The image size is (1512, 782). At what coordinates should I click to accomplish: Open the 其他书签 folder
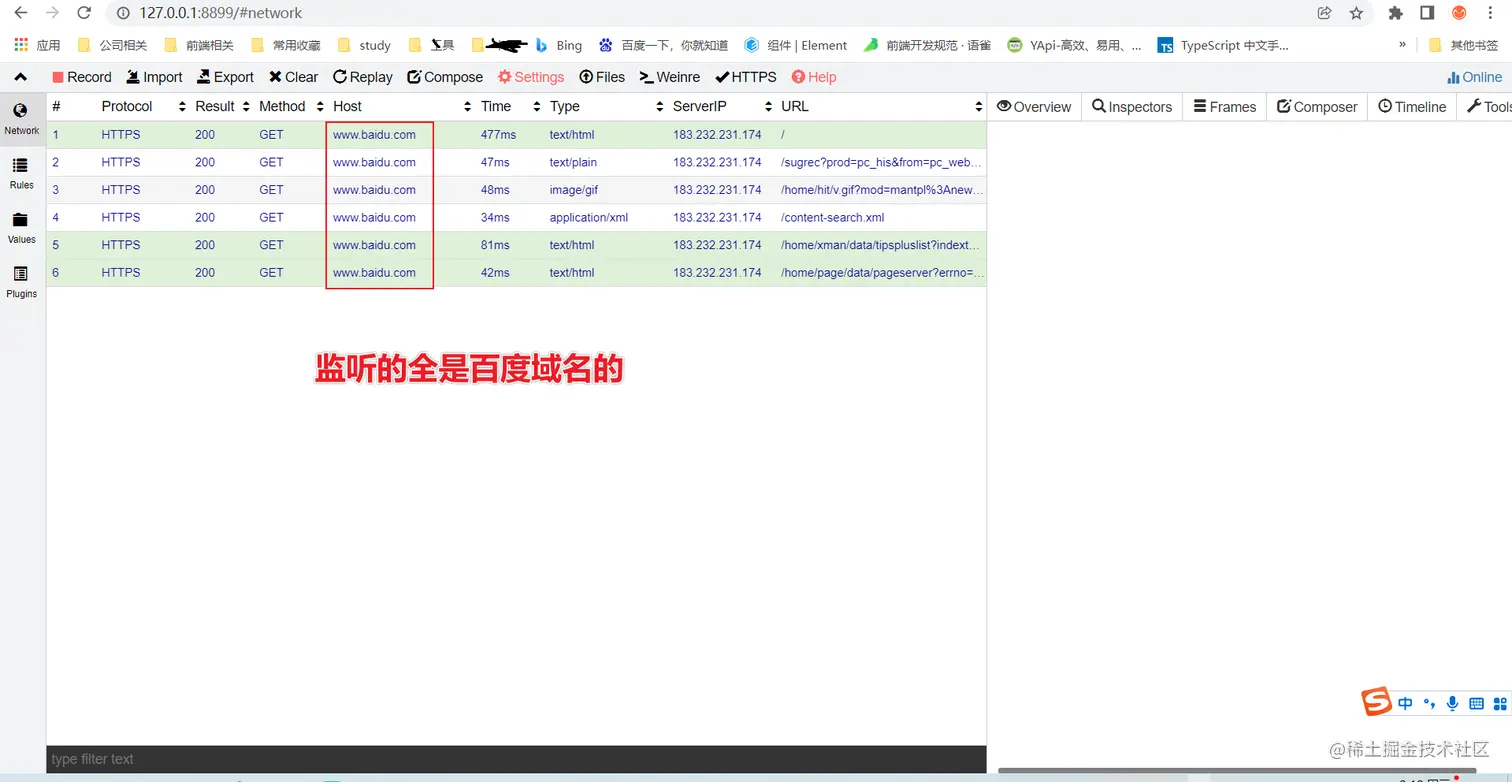(x=1464, y=45)
